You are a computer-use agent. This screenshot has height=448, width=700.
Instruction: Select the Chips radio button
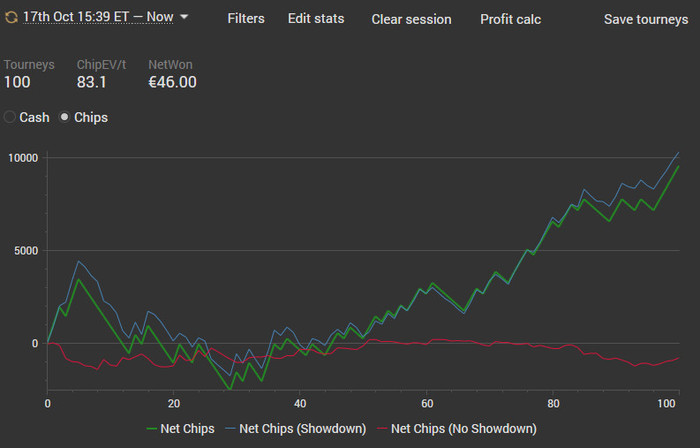pos(65,117)
